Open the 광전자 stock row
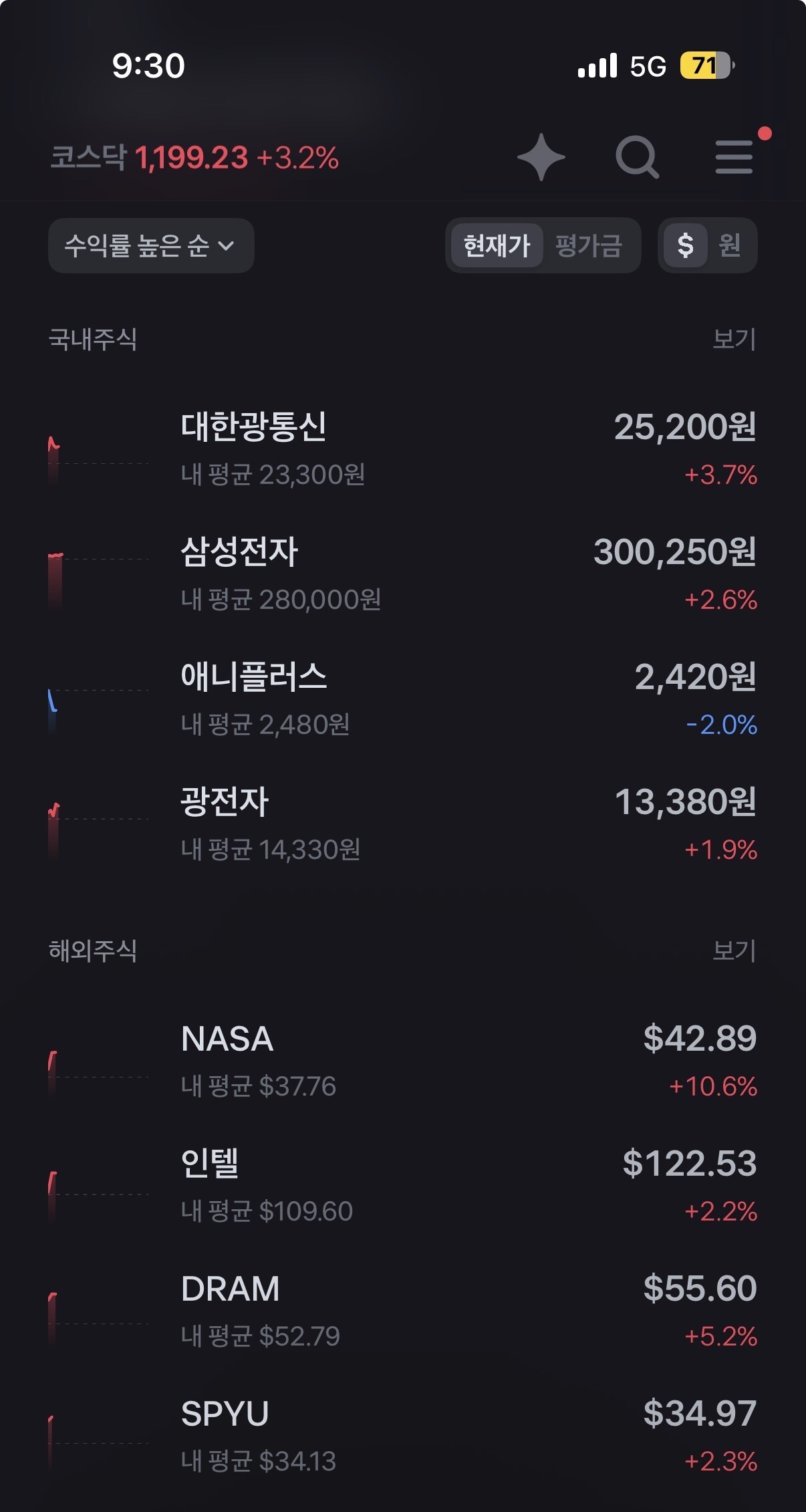The width and height of the screenshot is (806, 1512). pos(403,825)
